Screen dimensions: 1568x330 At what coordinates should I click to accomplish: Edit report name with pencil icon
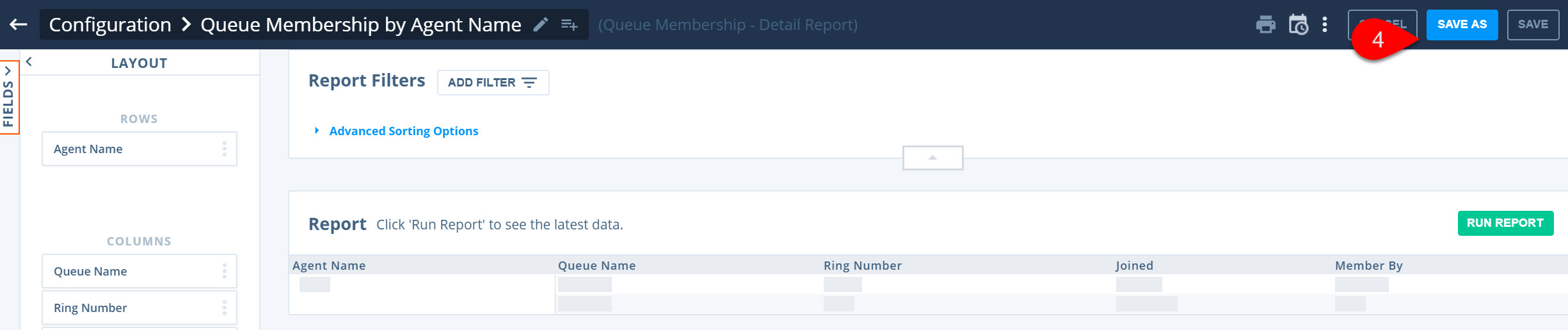tap(541, 24)
